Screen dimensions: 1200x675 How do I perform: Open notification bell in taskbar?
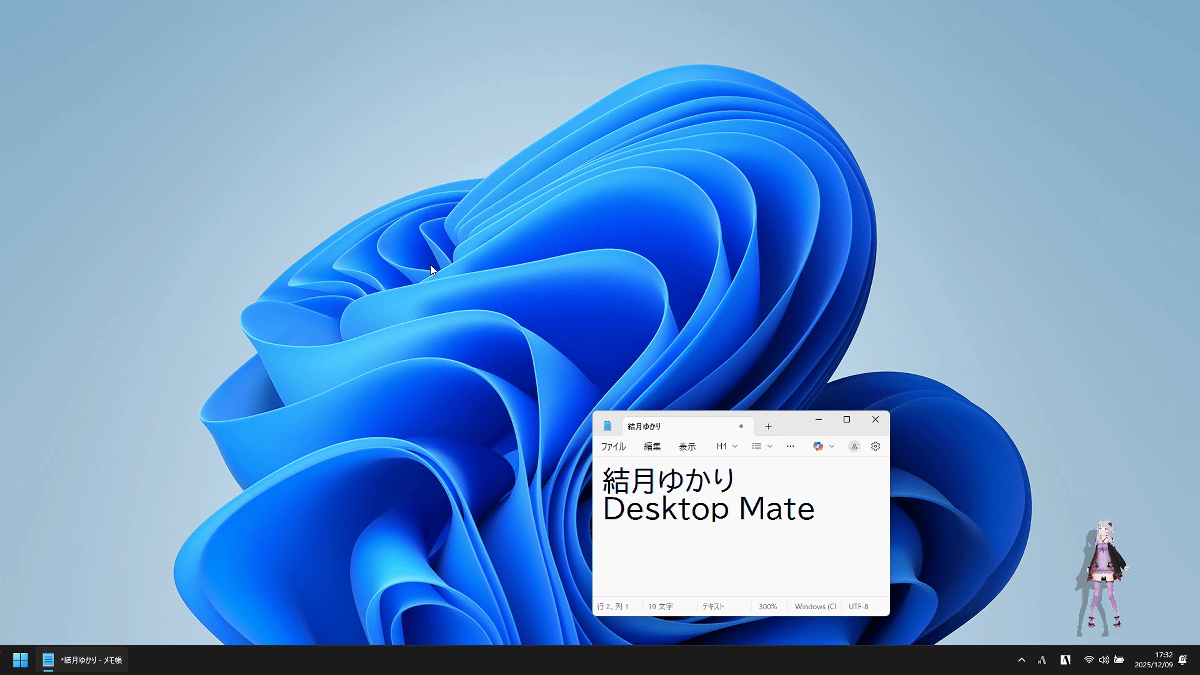[1183, 660]
